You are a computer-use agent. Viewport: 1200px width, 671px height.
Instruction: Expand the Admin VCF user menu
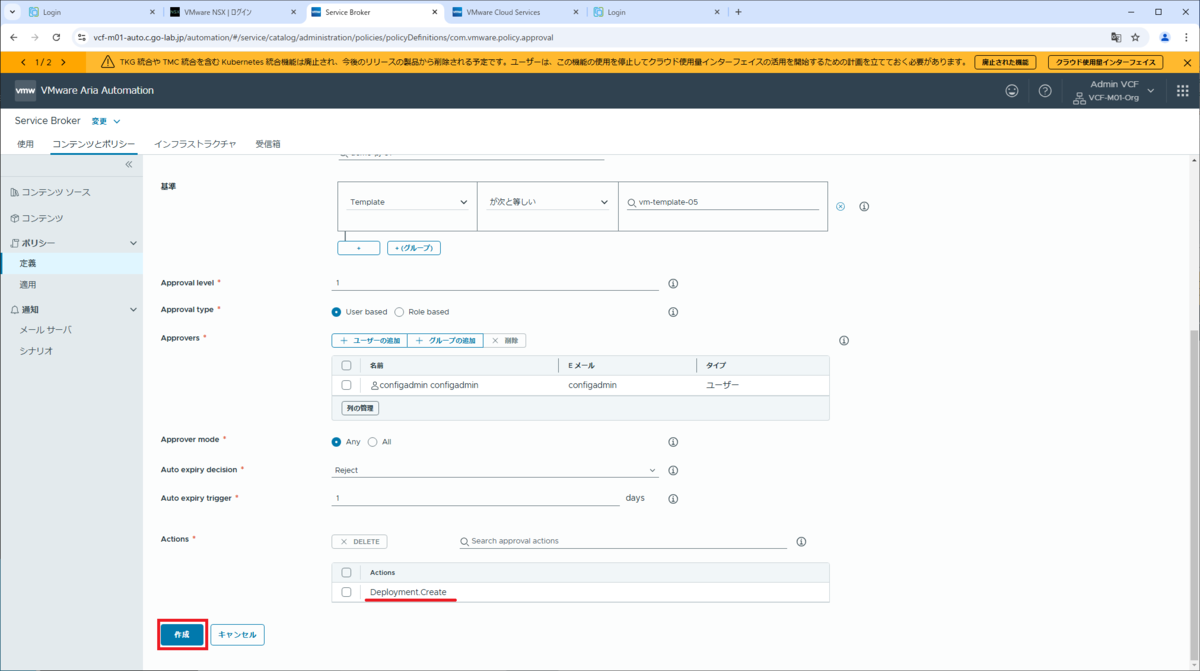1114,91
